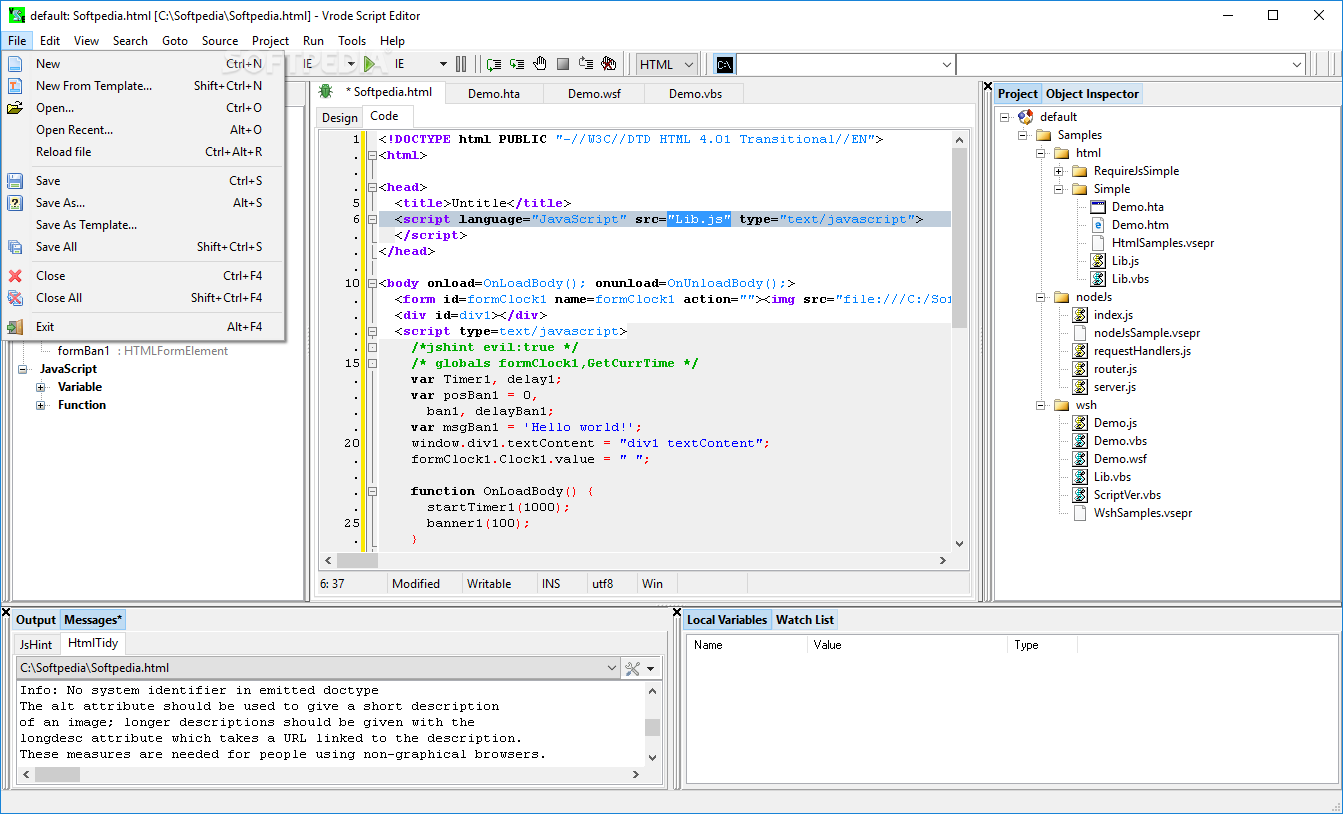Collapse the OnLoadBody function code fold
Viewport: 1343px width, 814px height.
click(x=372, y=491)
